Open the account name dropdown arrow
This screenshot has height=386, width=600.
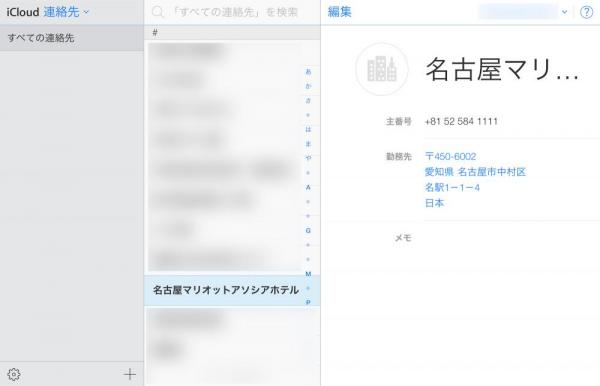(564, 12)
